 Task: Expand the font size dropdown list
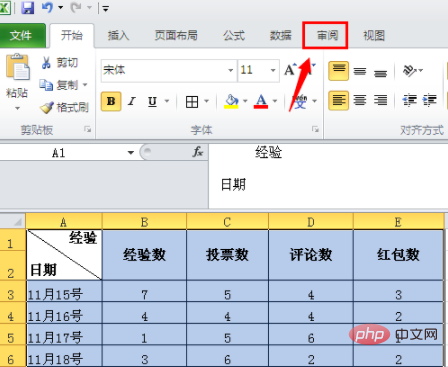click(273, 70)
